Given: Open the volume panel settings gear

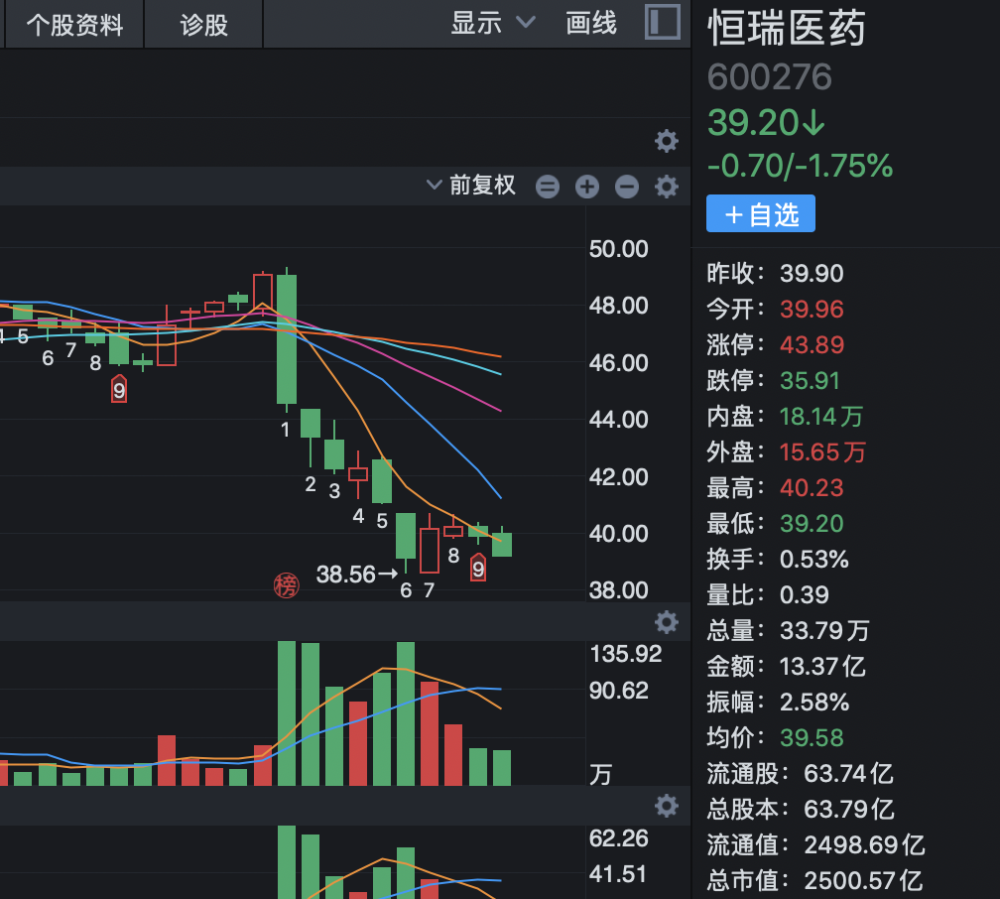Looking at the screenshot, I should click(x=666, y=623).
